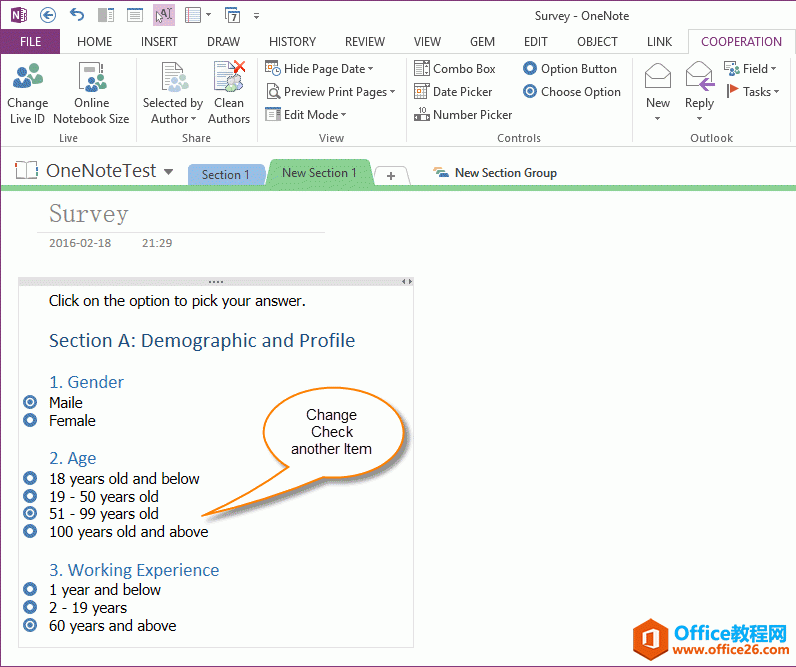The width and height of the screenshot is (796, 667).
Task: Click the Clean Authors icon
Action: point(229,78)
